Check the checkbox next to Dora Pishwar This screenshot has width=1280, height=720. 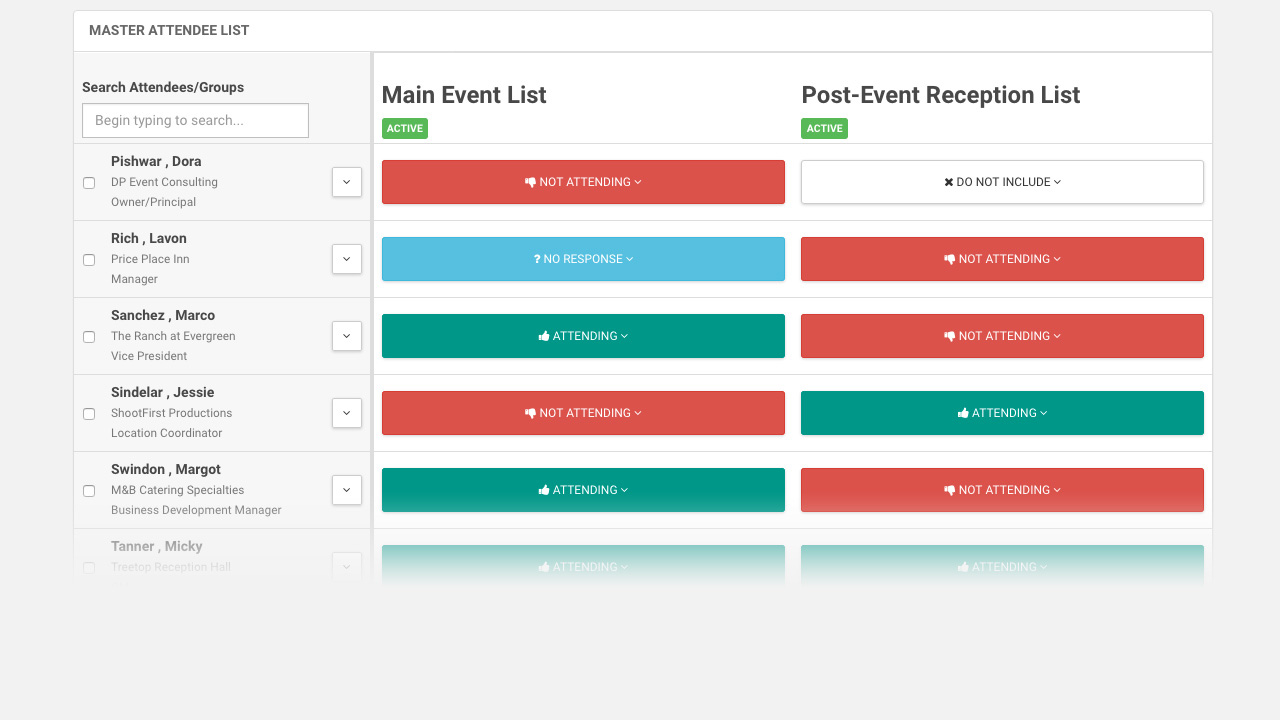(88, 183)
